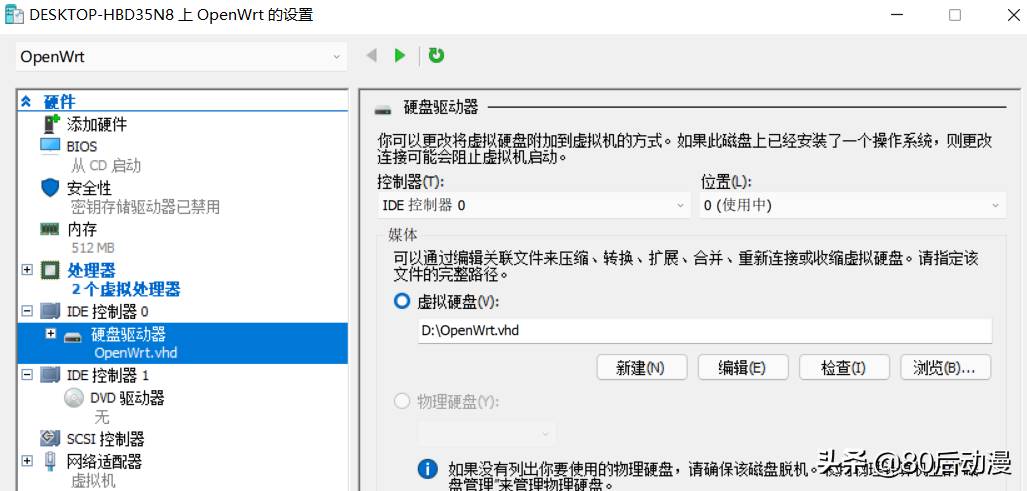Click the settings window title bar icon
The width and height of the screenshot is (1027, 491).
tap(14, 14)
